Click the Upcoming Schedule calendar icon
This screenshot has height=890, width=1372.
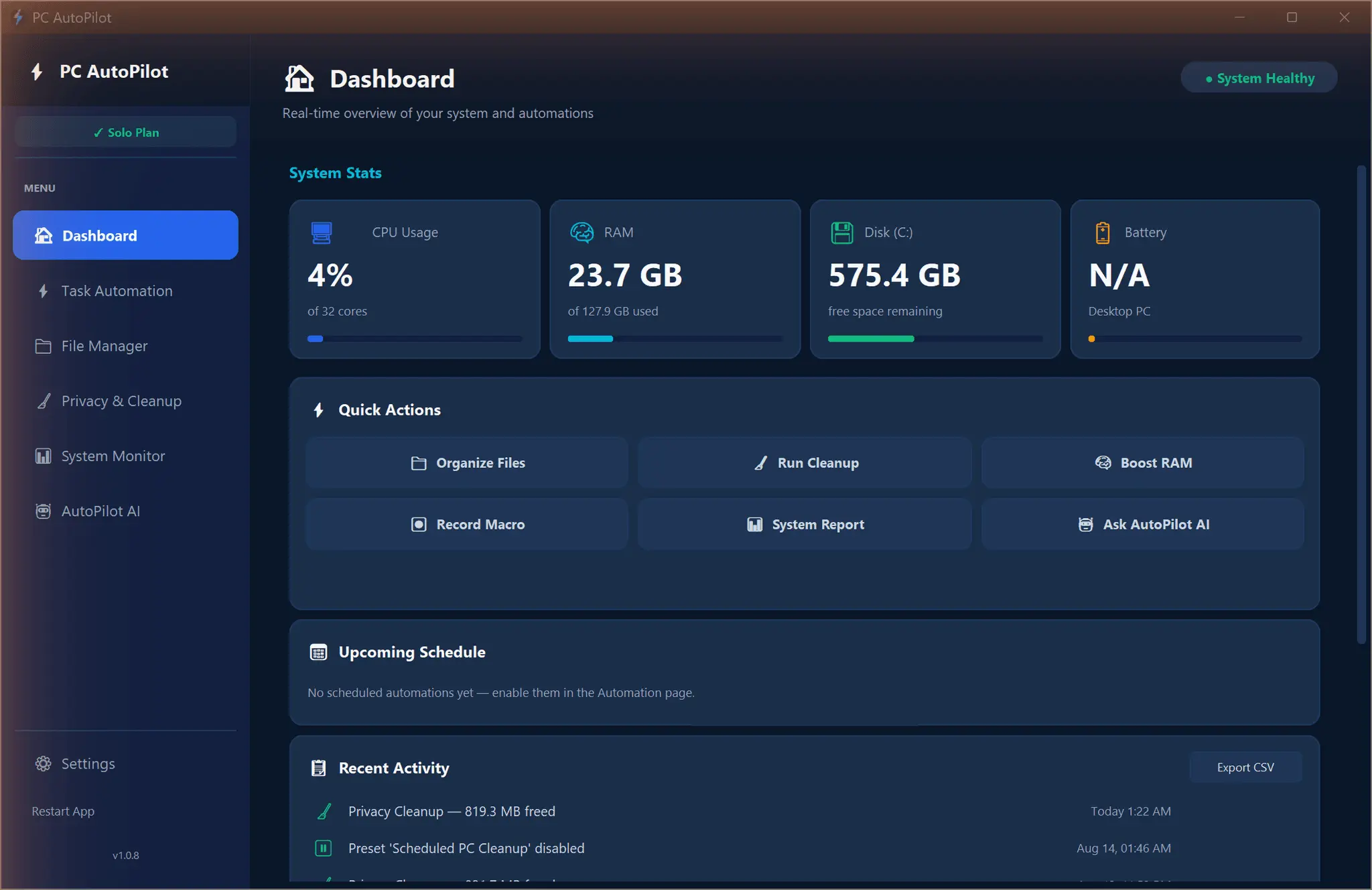coord(319,652)
